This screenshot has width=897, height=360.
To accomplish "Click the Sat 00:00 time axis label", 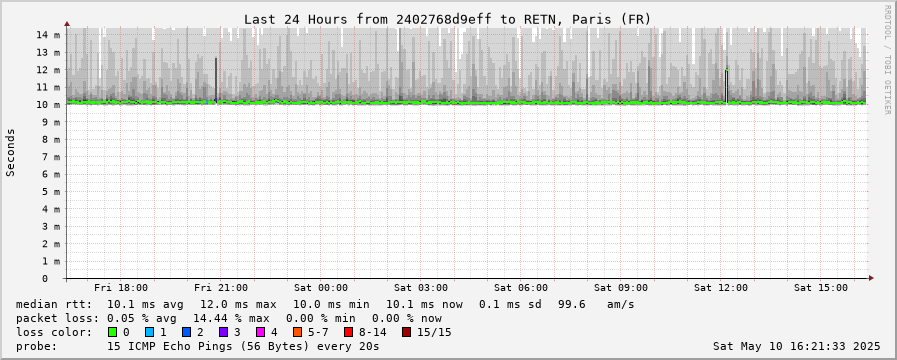I will click(321, 287).
